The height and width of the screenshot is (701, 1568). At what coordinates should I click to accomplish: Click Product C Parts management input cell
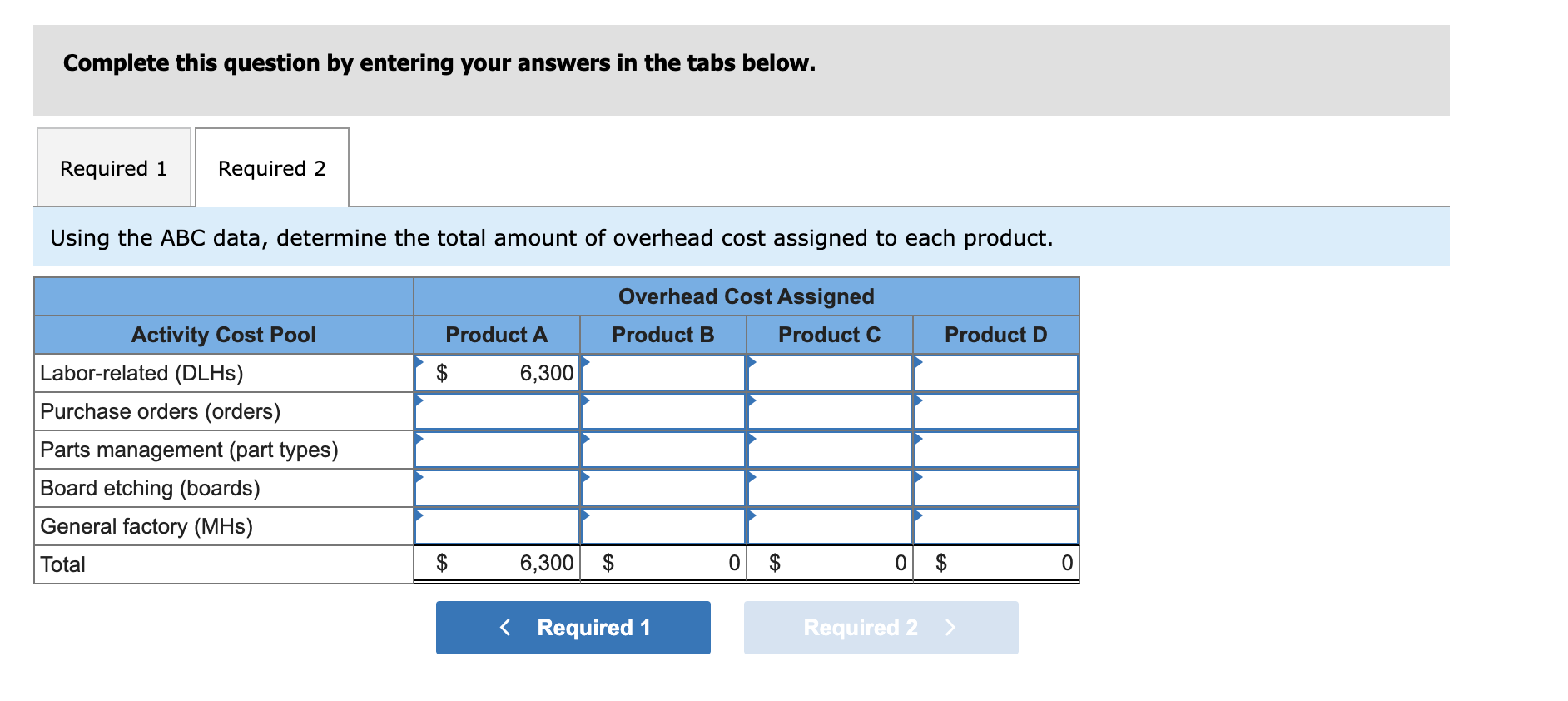point(830,449)
